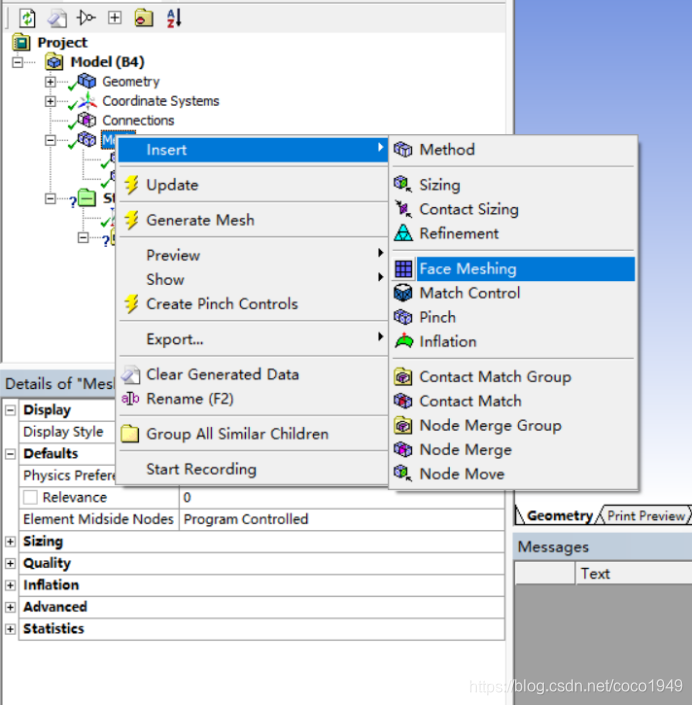
Task: Click the Coordinate Systems axes icon
Action: (87, 101)
